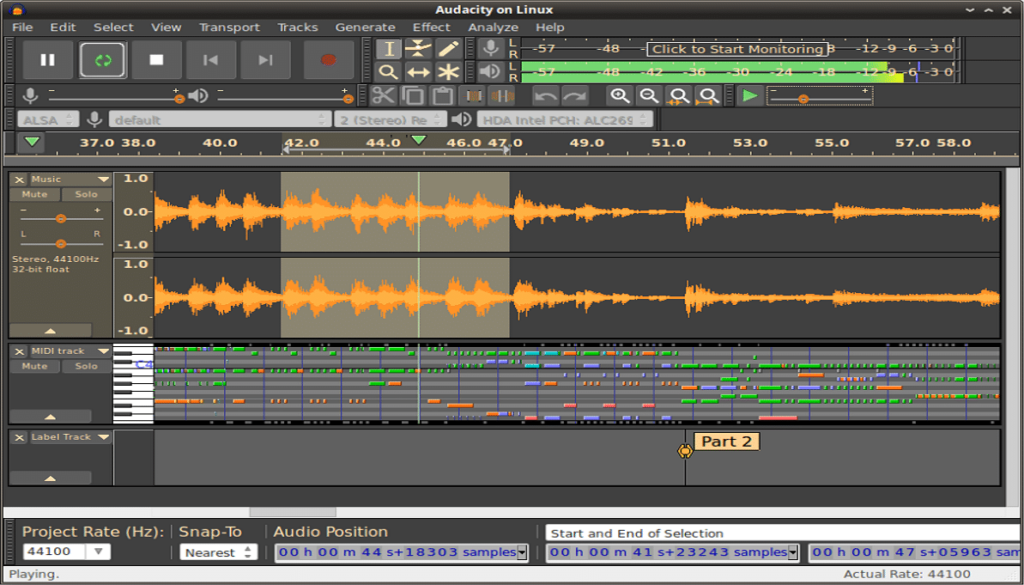
Task: Solo the MIDI track
Action: [x=87, y=366]
